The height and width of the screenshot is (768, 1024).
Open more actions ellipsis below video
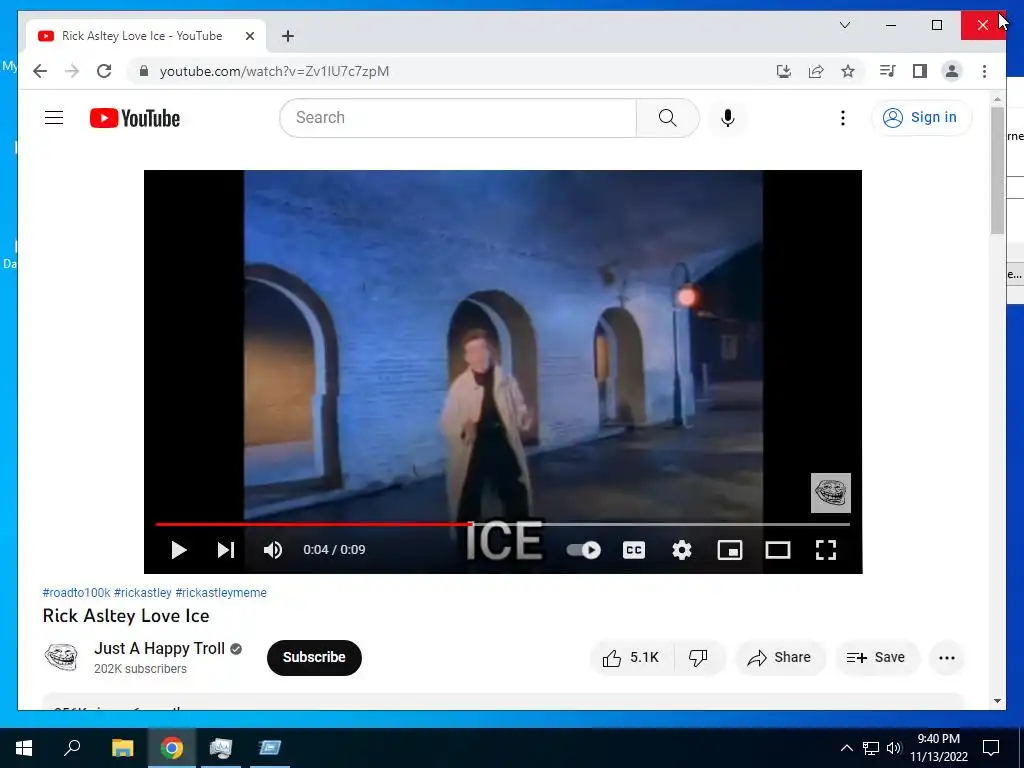947,658
